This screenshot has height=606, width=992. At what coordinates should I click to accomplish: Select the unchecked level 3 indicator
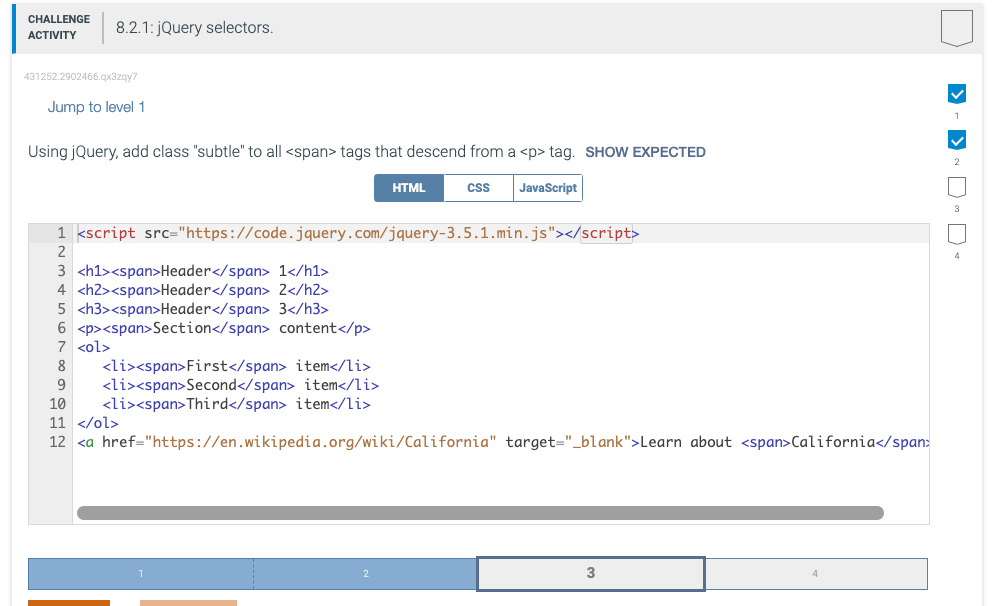[x=957, y=187]
